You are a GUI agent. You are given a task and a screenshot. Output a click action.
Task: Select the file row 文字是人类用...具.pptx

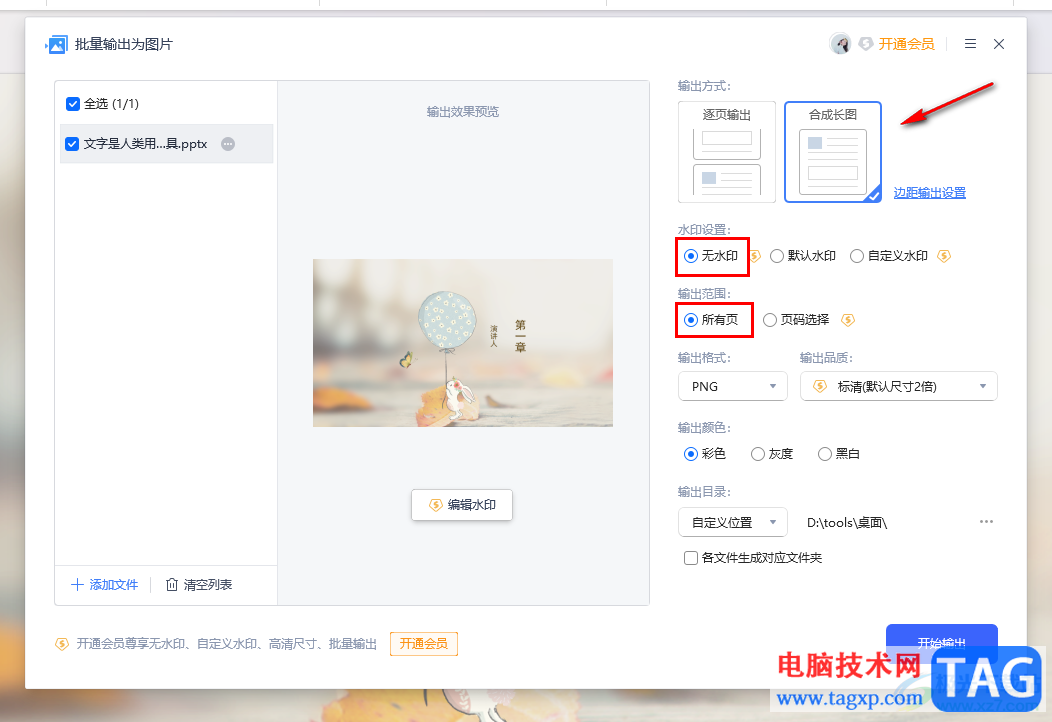166,144
